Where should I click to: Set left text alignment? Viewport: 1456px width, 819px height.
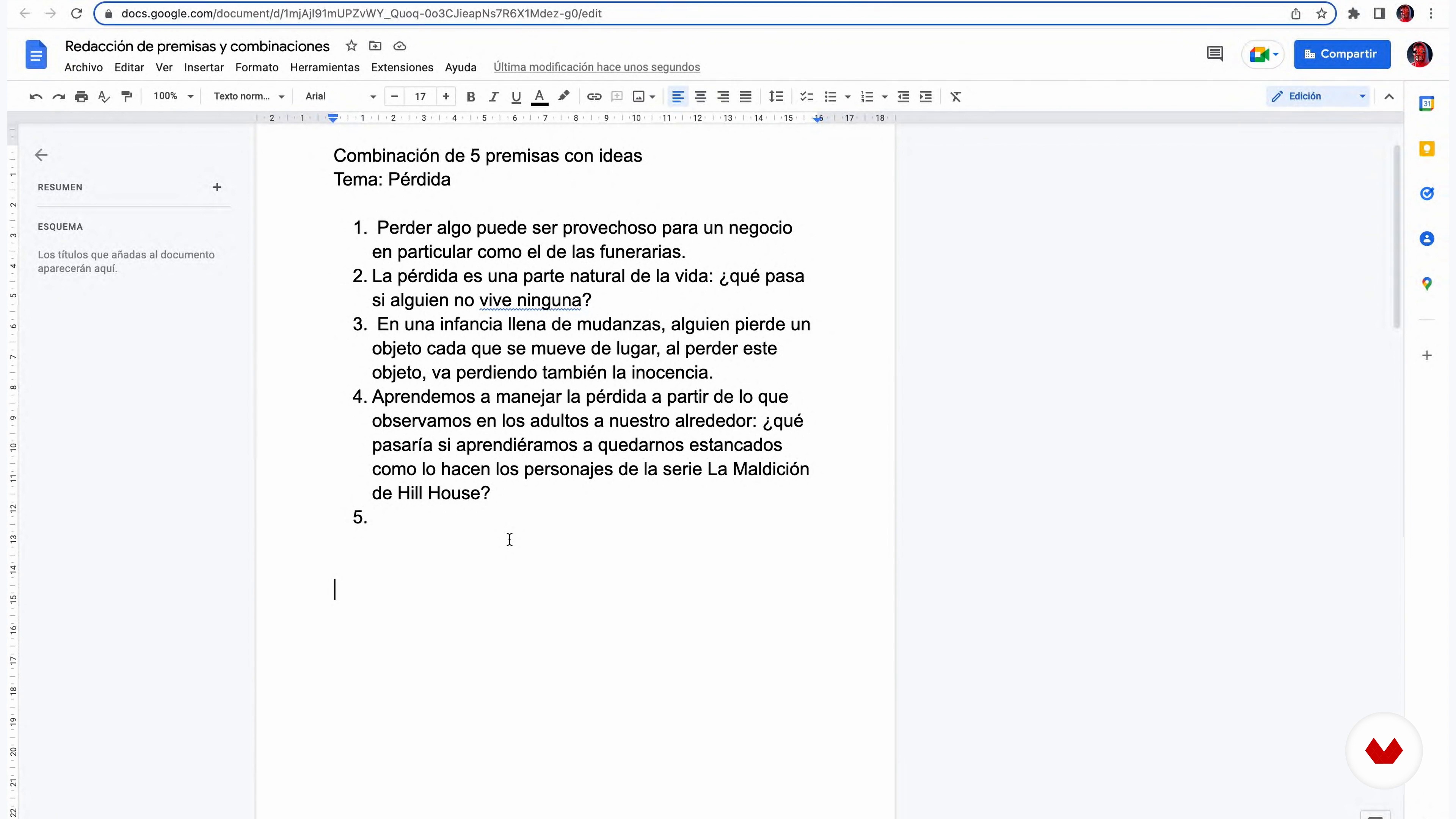point(678,97)
